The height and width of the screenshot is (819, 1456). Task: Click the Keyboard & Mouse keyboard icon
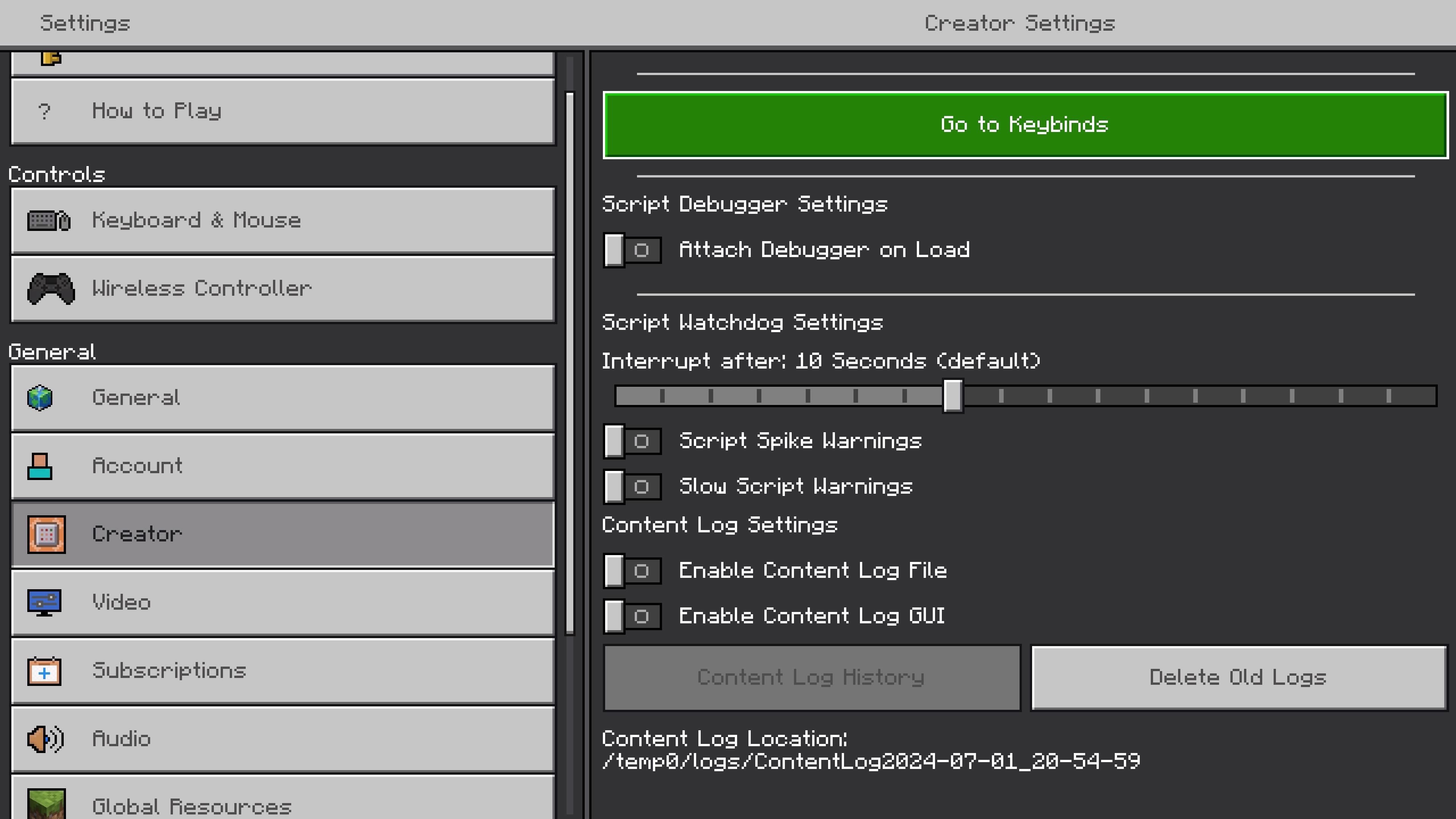click(x=49, y=220)
